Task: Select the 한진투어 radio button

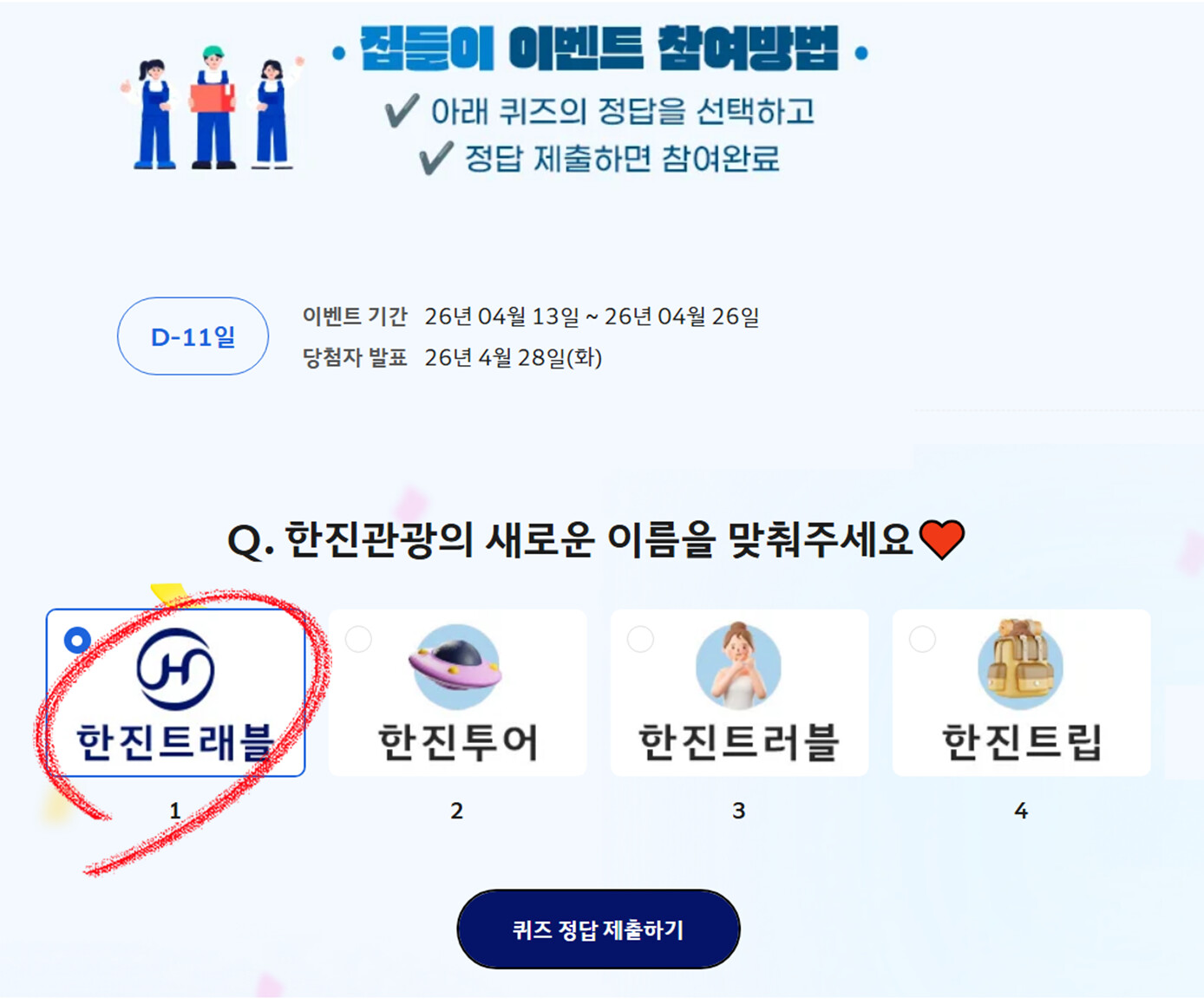Action: (358, 639)
